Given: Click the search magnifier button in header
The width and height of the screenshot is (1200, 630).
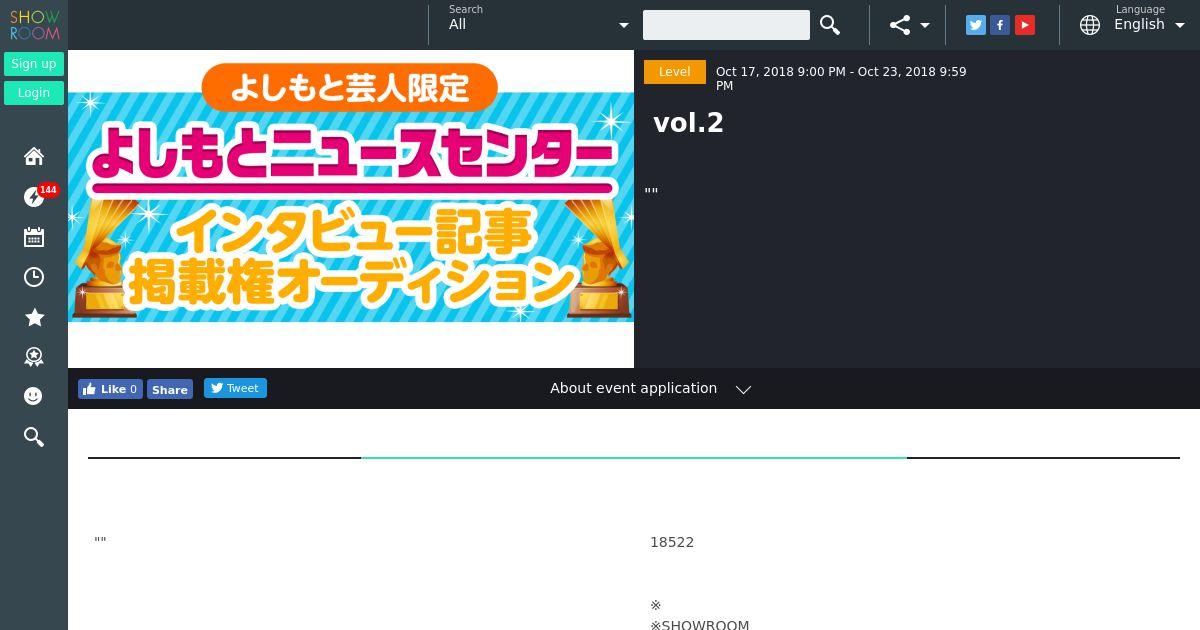Looking at the screenshot, I should (830, 25).
